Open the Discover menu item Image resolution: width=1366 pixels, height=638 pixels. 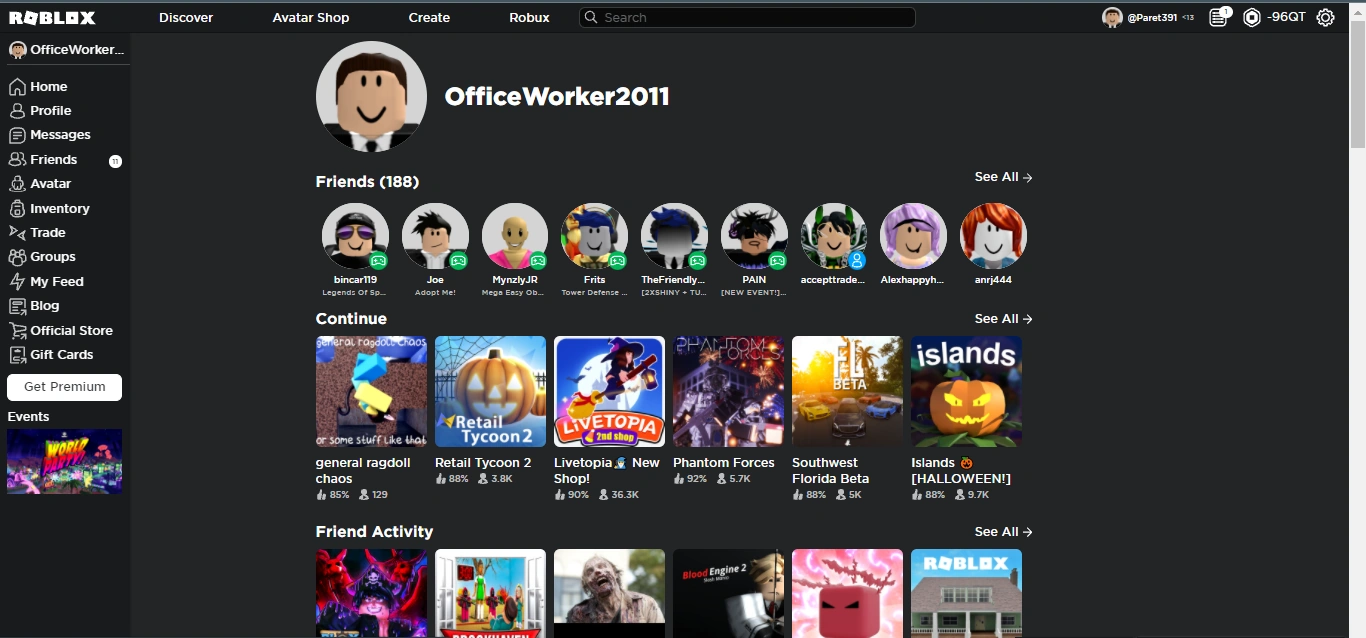(186, 17)
